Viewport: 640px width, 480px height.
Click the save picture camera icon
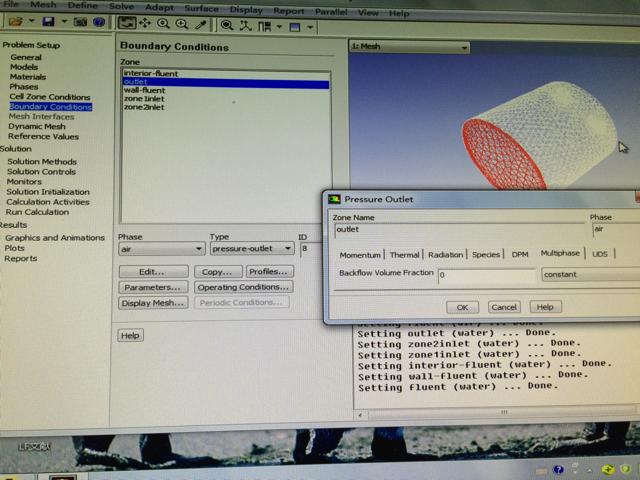[80, 22]
